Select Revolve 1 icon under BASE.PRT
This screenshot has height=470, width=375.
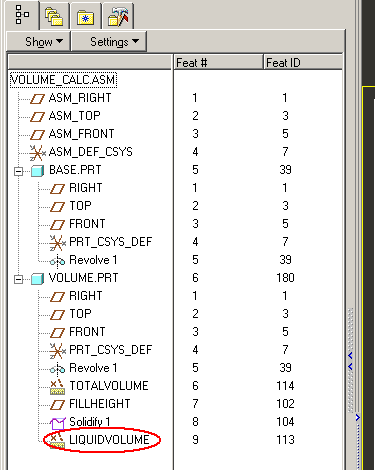(x=57, y=261)
